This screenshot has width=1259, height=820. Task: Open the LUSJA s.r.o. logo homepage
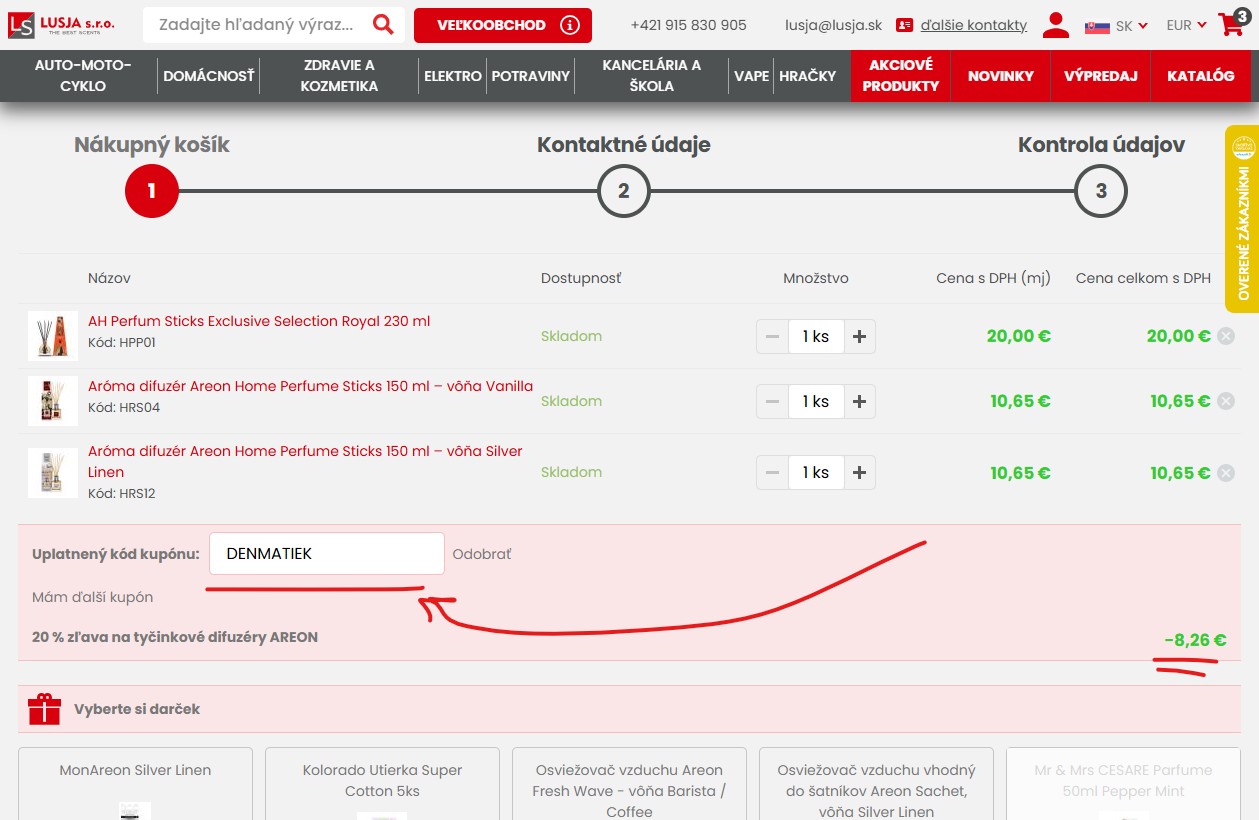pos(62,24)
